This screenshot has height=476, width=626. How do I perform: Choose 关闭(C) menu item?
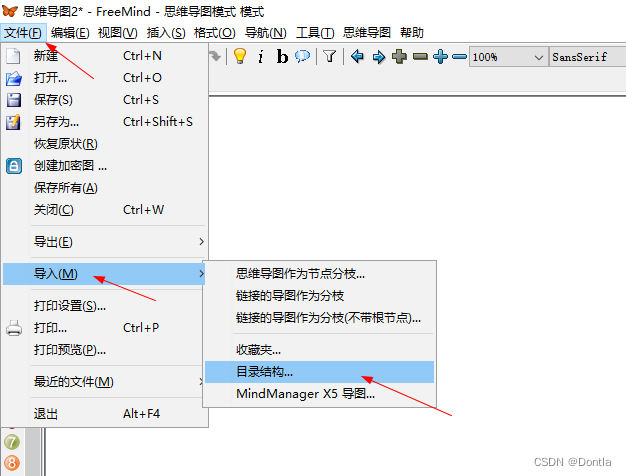click(x=104, y=210)
